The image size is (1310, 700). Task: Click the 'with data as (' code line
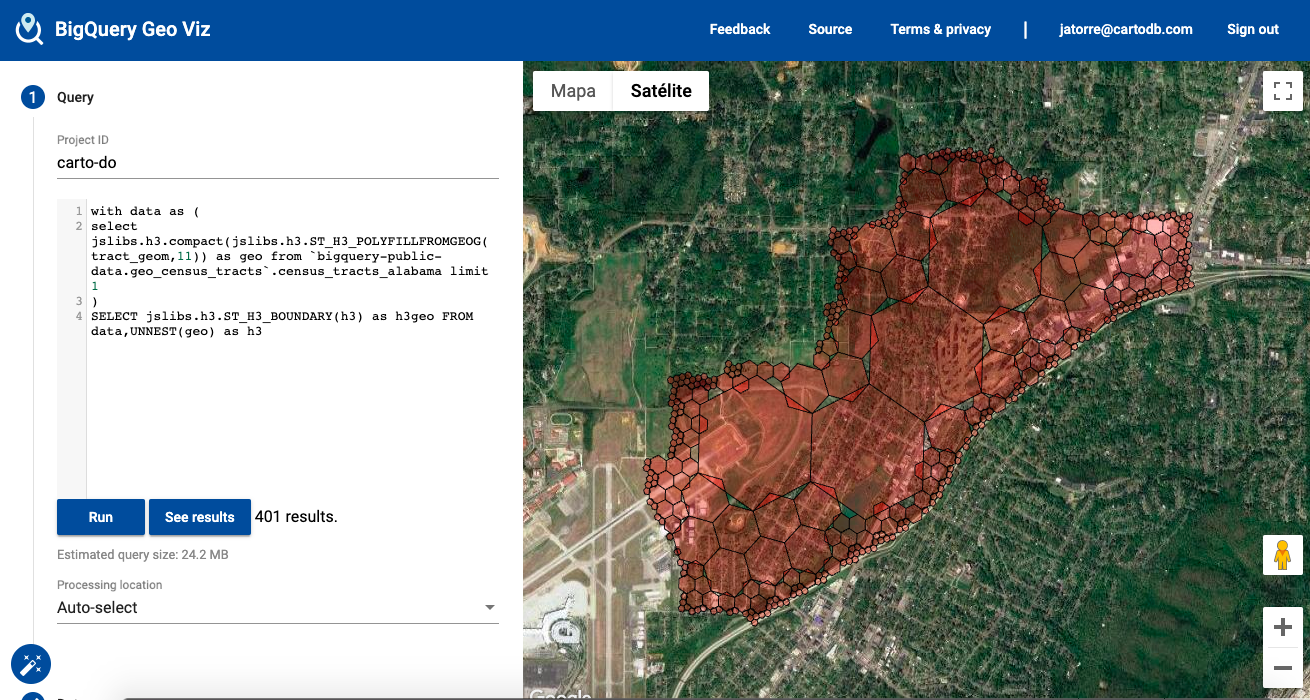(x=145, y=211)
